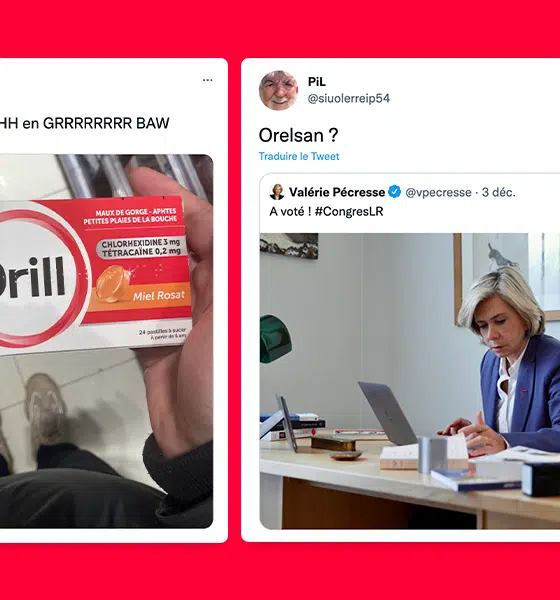The height and width of the screenshot is (600, 560).
Task: Click the Miel Rosat label on the box
Action: coord(159,295)
